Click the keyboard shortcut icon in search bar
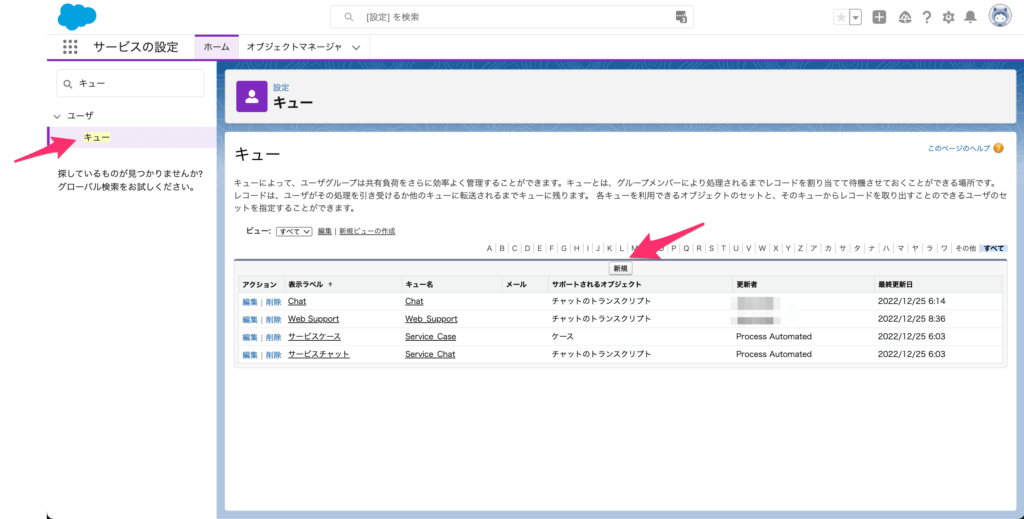The height and width of the screenshot is (519, 1024). tap(680, 17)
